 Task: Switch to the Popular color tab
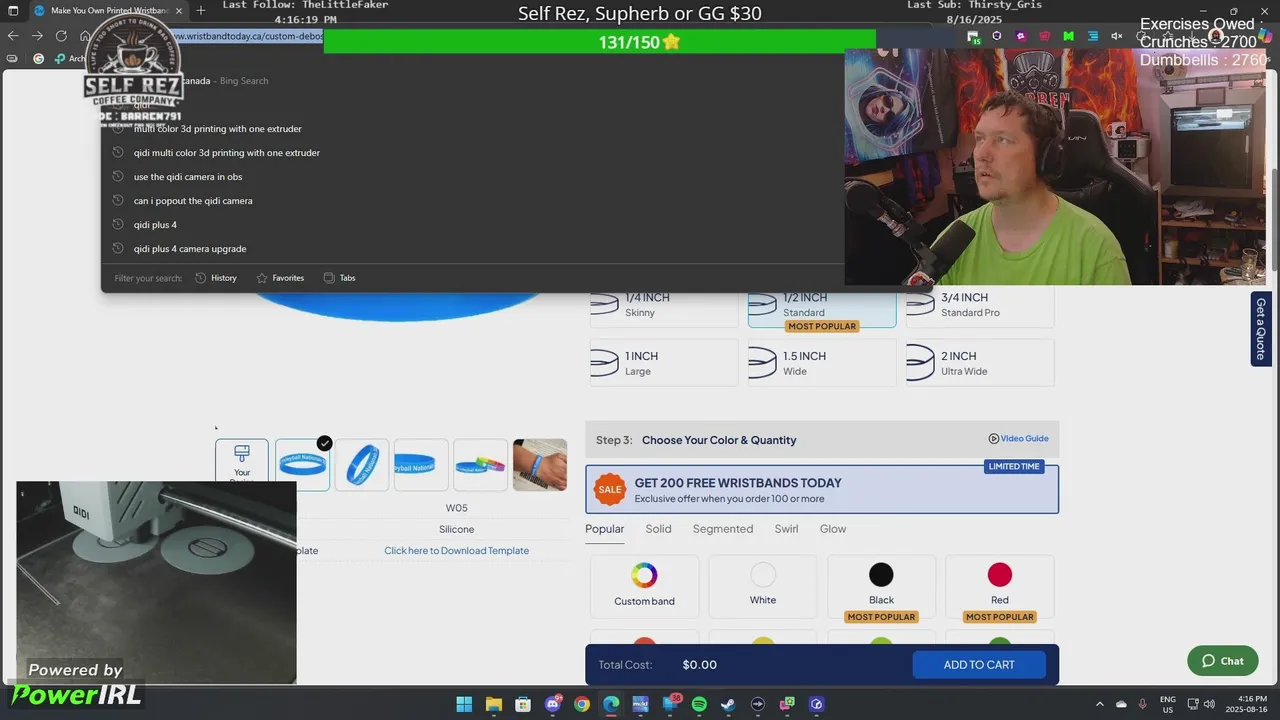[604, 529]
